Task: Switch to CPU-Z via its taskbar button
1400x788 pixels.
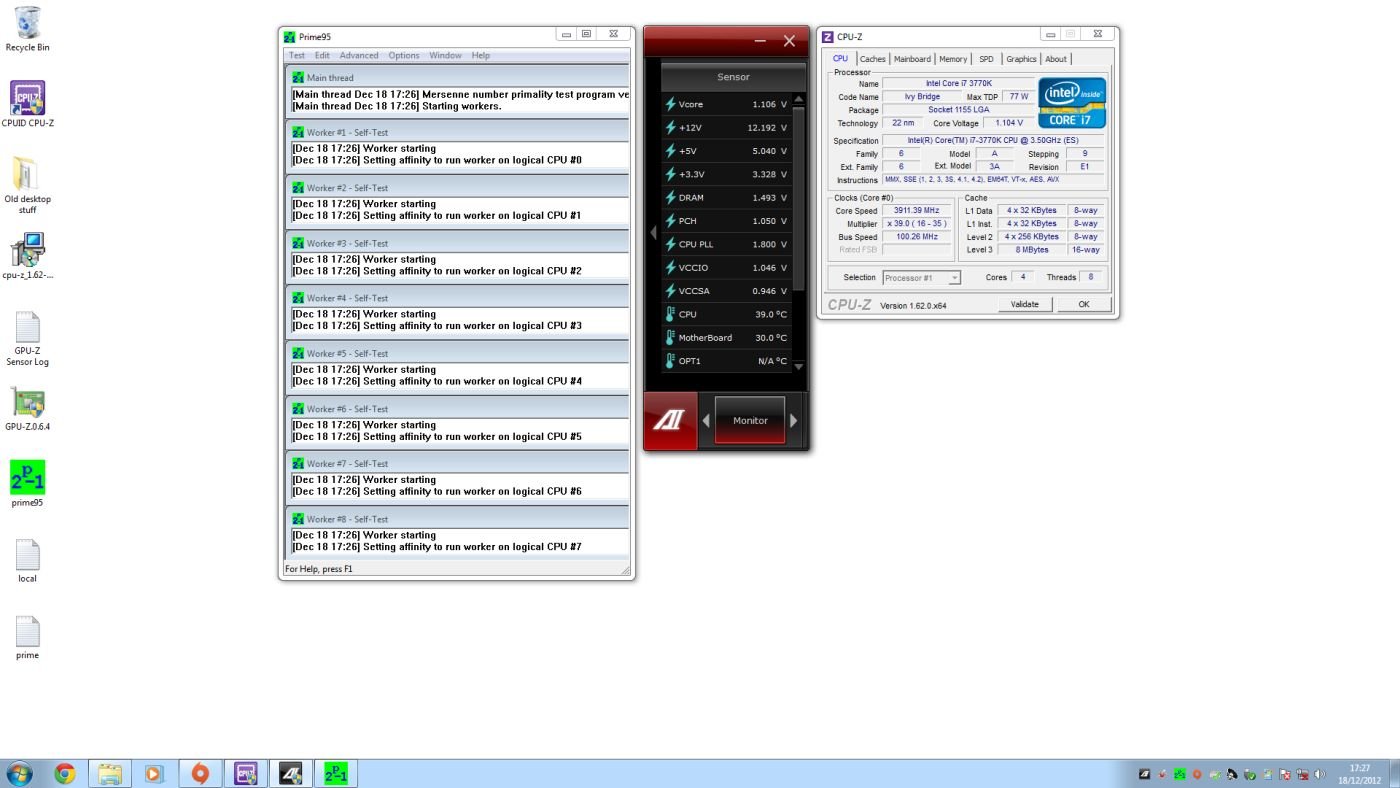Action: [246, 773]
